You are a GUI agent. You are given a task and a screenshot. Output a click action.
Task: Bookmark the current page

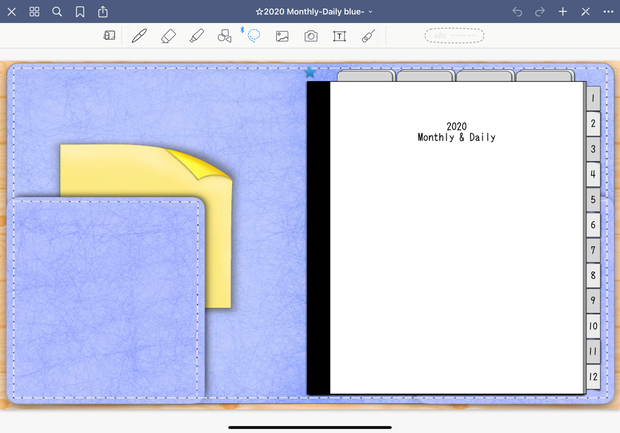click(80, 11)
